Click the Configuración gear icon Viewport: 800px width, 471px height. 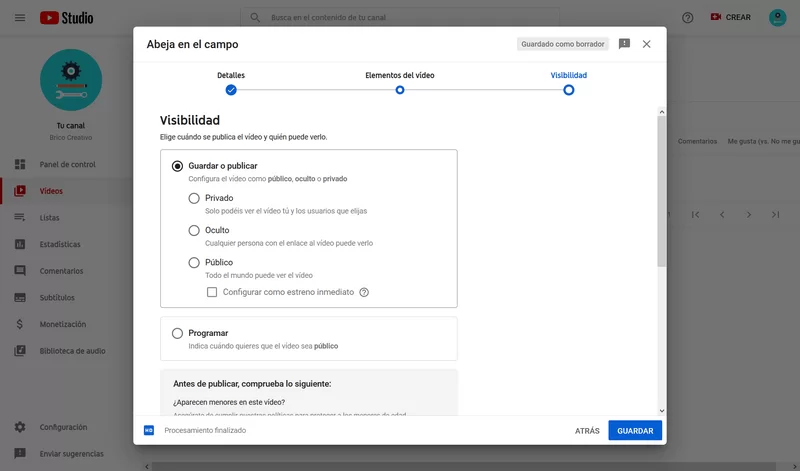(x=20, y=427)
